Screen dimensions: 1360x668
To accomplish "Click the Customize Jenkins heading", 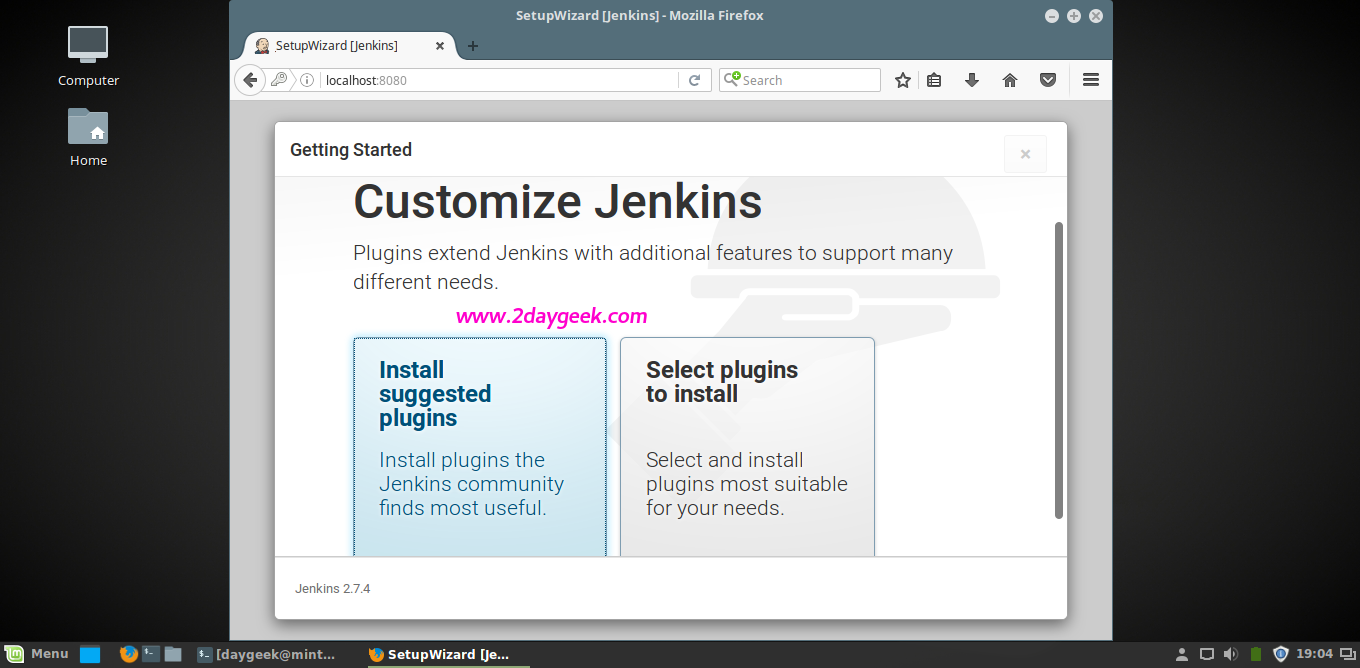I will 558,202.
